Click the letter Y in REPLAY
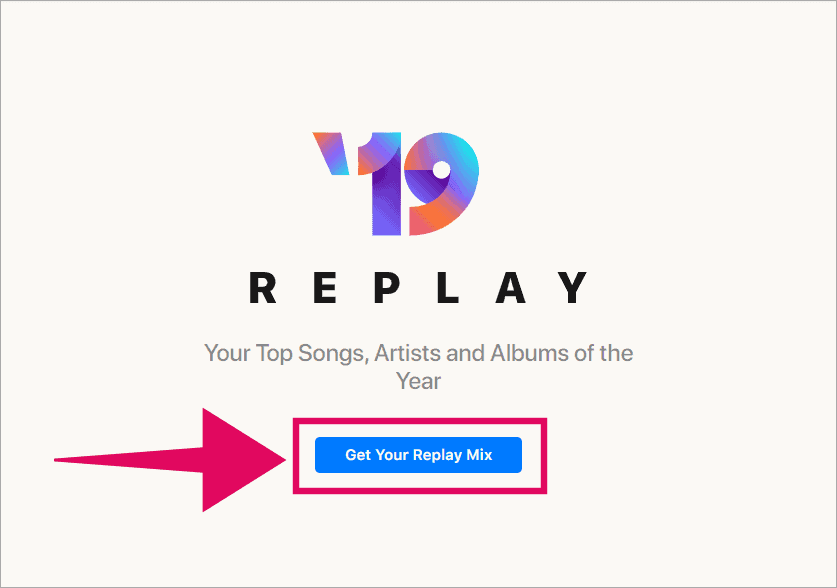Viewport: 837px width, 588px height. click(573, 287)
